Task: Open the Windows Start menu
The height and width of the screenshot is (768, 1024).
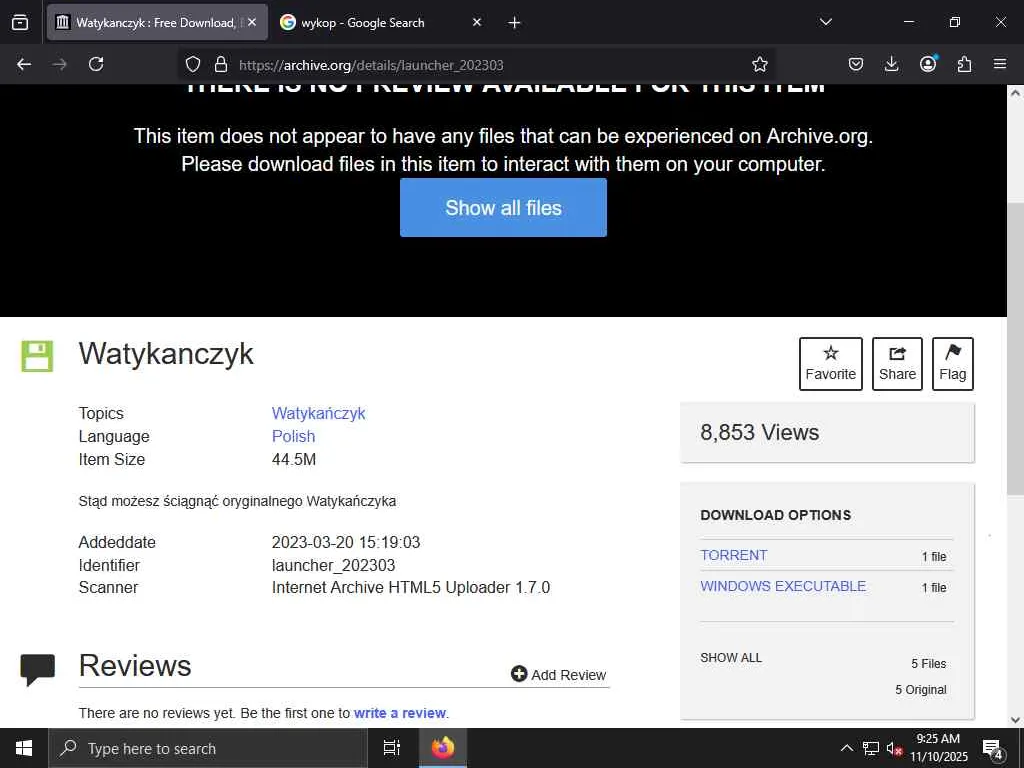Action: coord(24,748)
